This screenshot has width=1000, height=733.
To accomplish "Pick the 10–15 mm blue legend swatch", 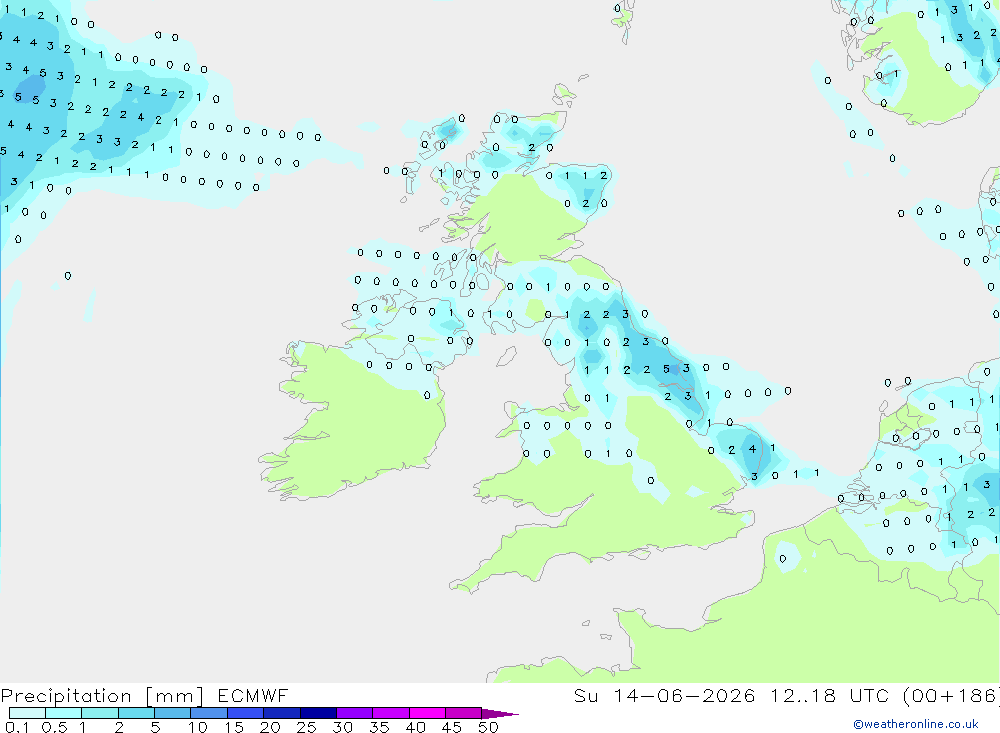I will coord(209,713).
